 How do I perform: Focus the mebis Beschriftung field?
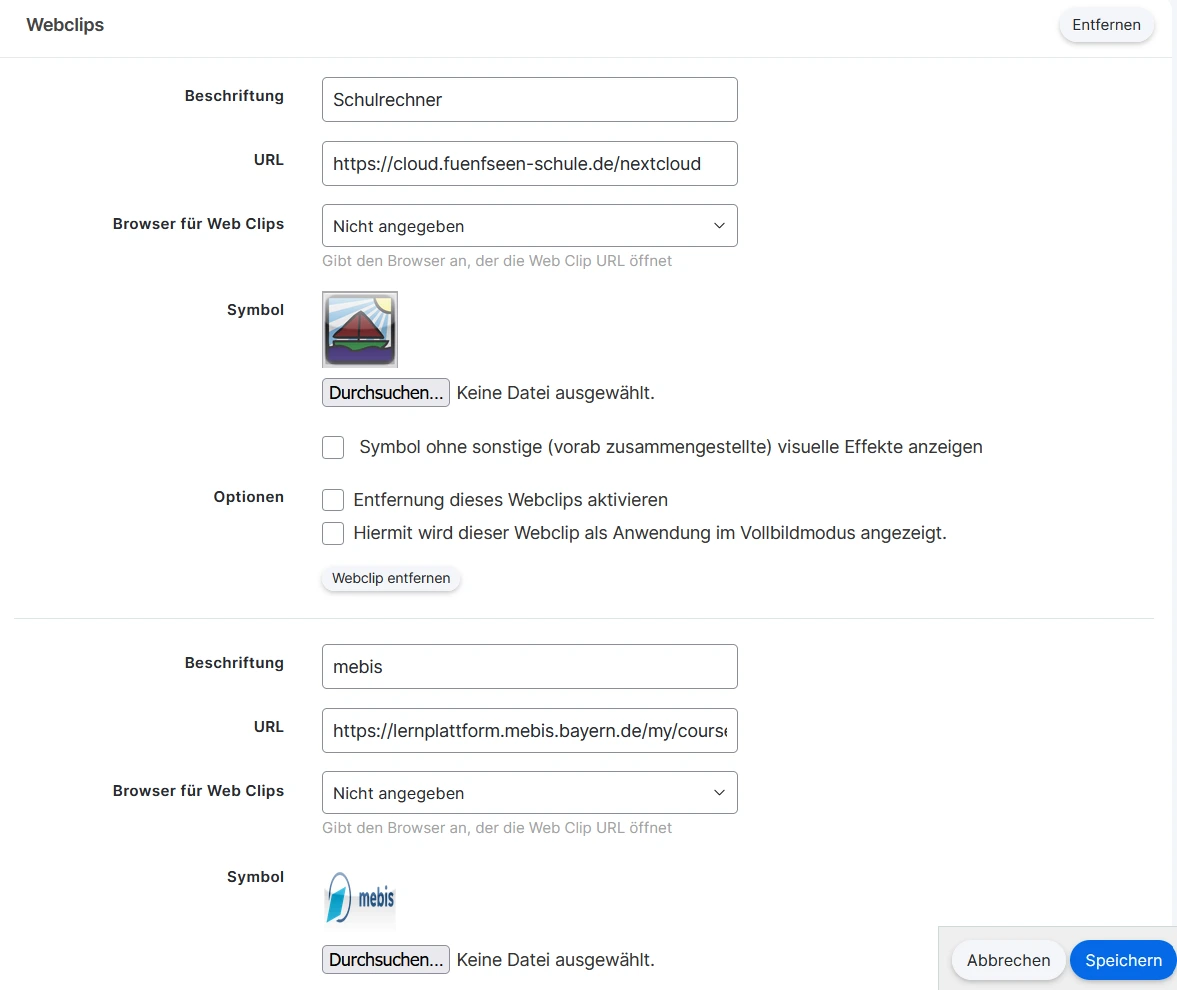pyautogui.click(x=529, y=667)
